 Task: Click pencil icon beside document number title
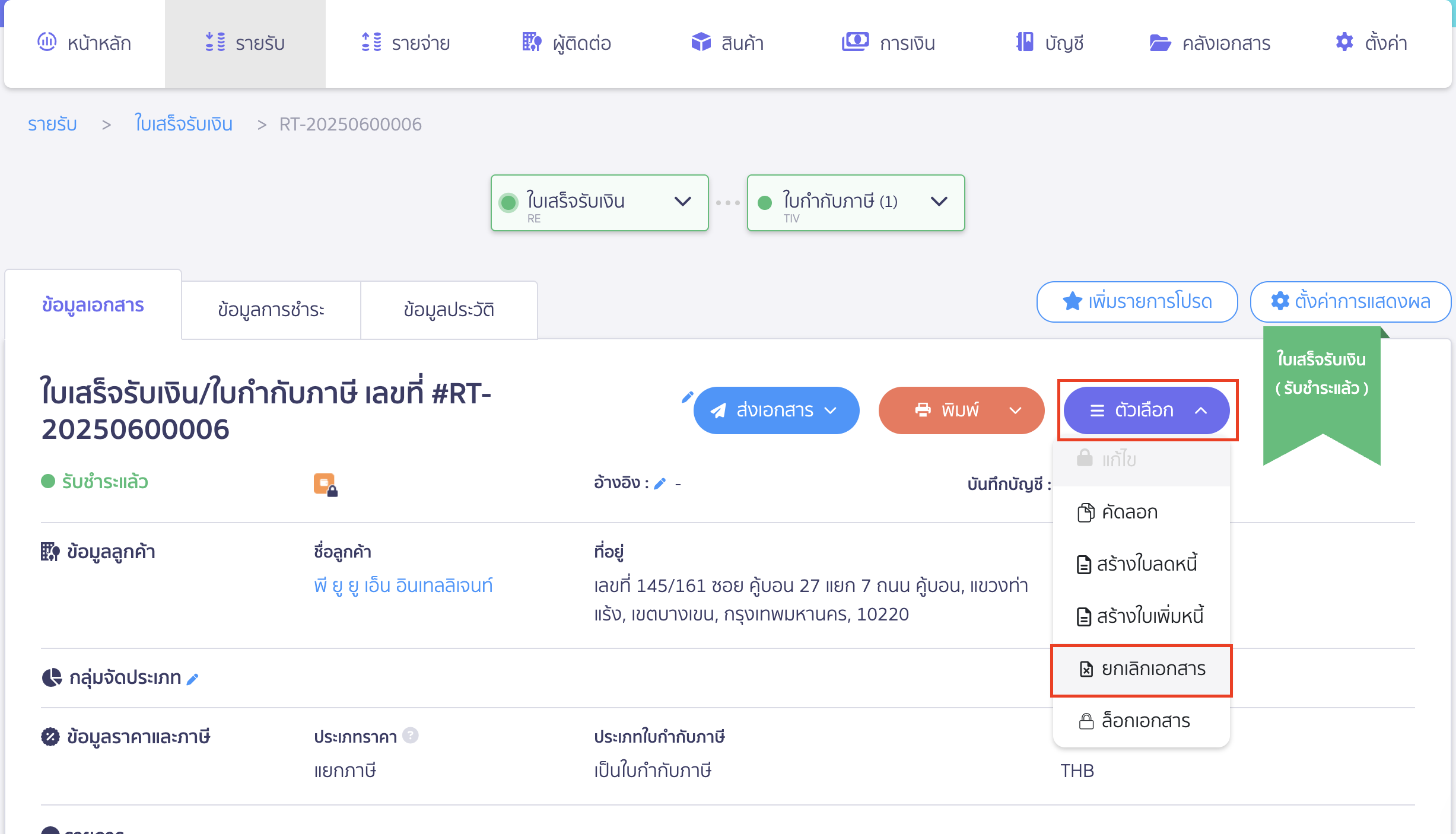[687, 397]
